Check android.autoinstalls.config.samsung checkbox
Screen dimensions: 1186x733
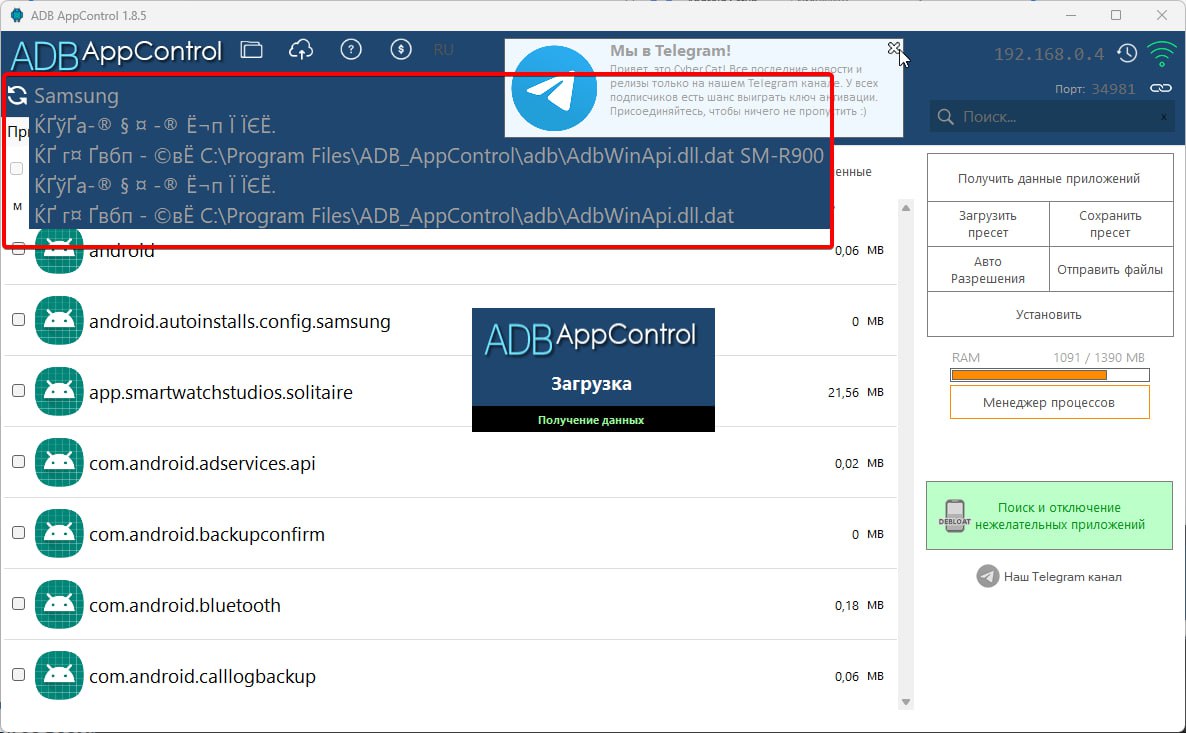(x=18, y=320)
